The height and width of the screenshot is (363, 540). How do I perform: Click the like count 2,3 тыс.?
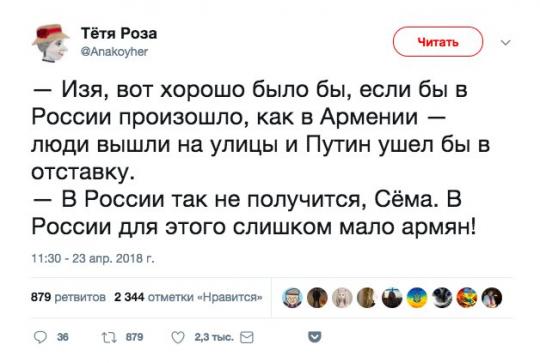tap(214, 338)
